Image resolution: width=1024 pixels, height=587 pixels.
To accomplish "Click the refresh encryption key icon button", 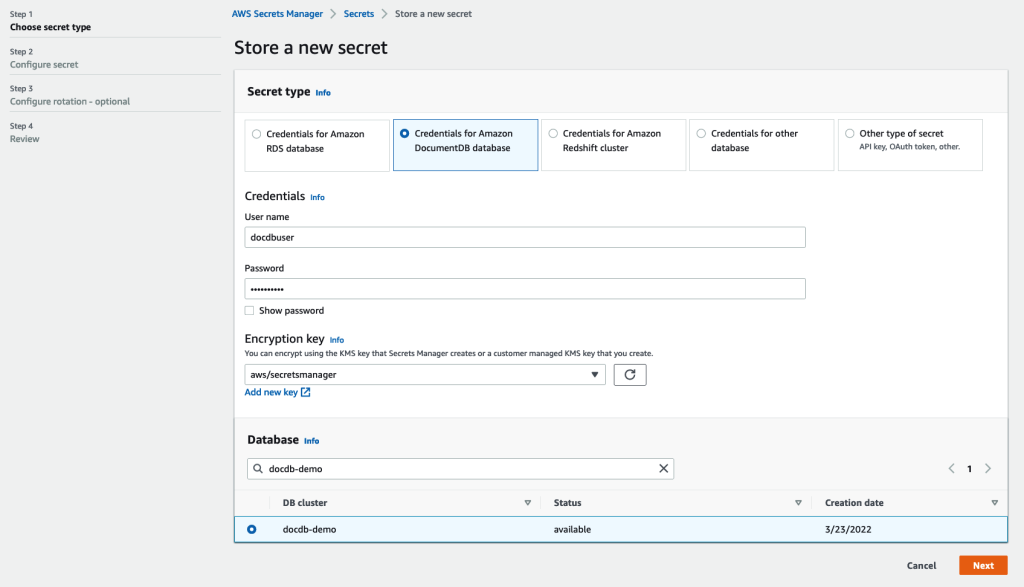I will tap(629, 375).
